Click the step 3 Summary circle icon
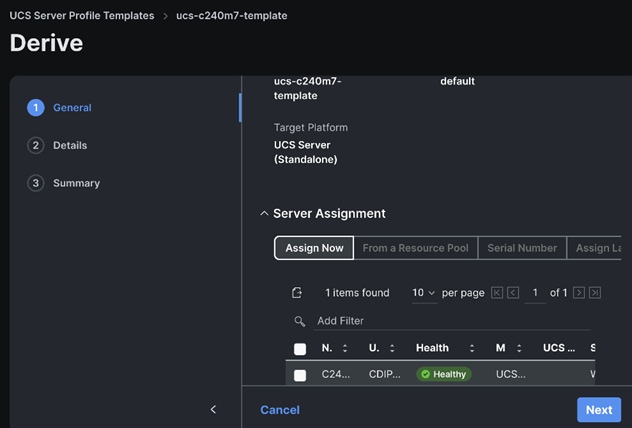632x428 pixels. [35, 183]
